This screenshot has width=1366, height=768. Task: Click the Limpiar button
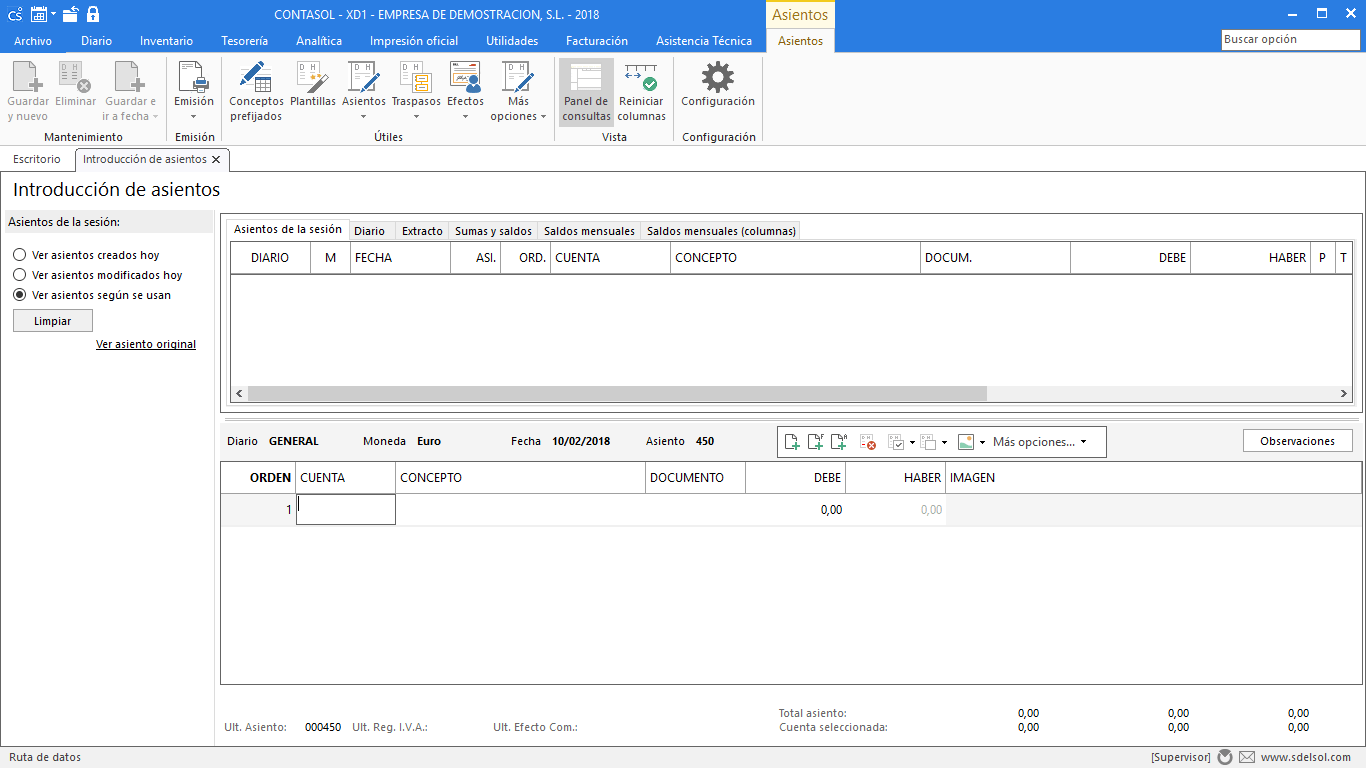point(53,321)
